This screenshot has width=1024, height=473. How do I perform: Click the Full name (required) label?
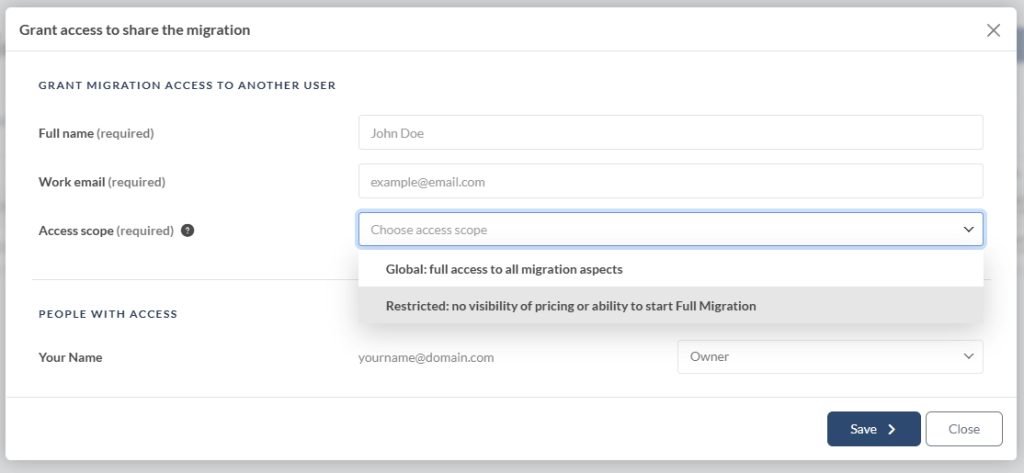96,133
